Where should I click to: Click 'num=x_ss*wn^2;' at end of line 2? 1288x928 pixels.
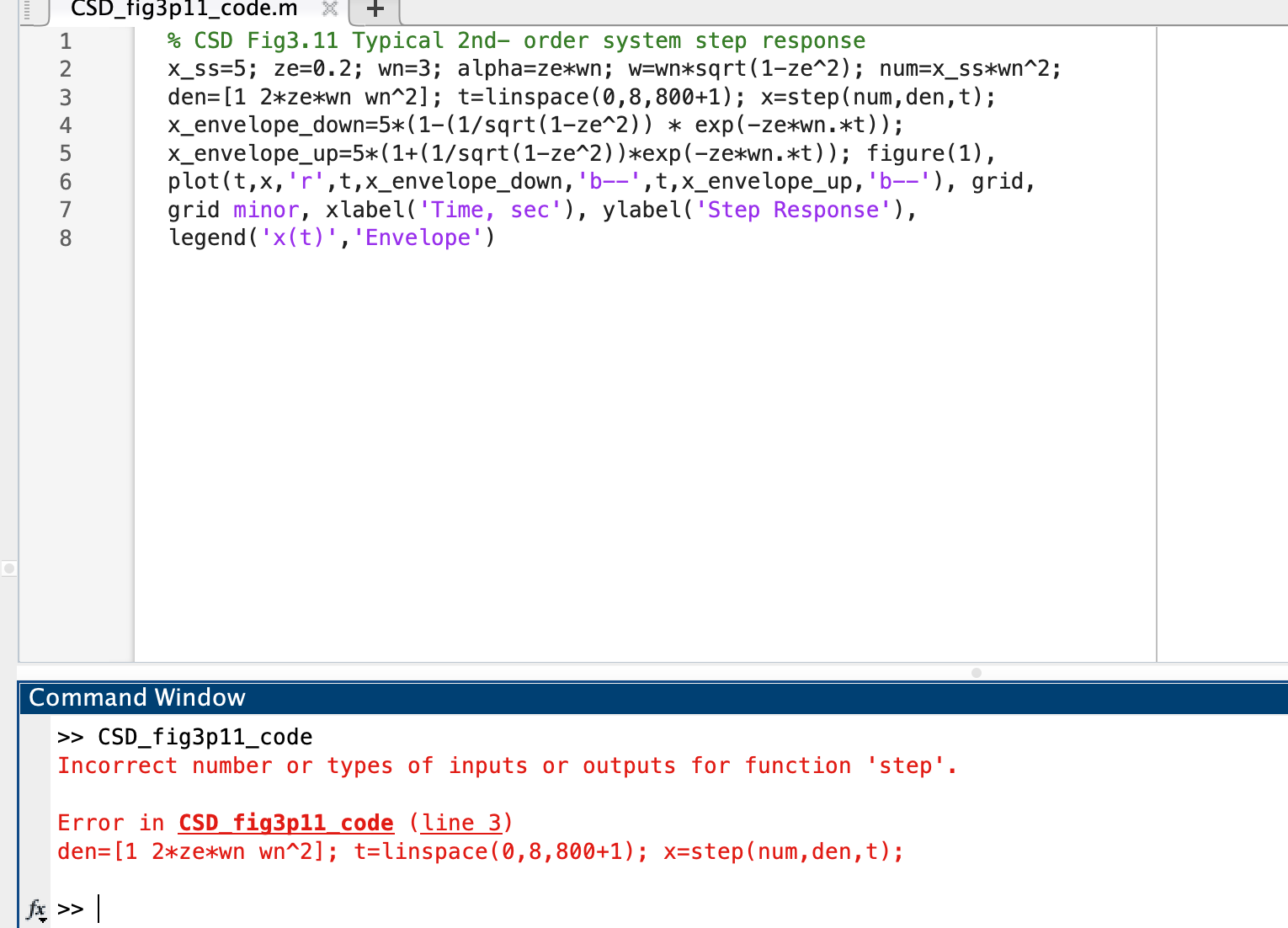click(x=971, y=69)
